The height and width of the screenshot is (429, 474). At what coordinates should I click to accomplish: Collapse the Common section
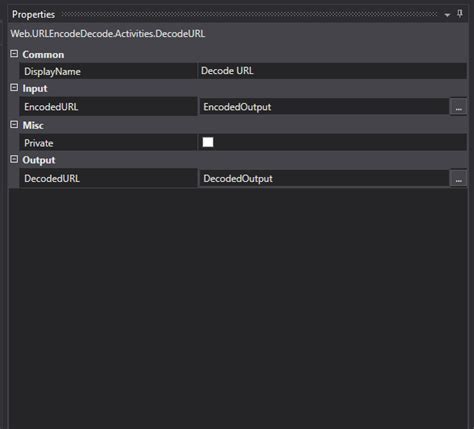coord(14,54)
